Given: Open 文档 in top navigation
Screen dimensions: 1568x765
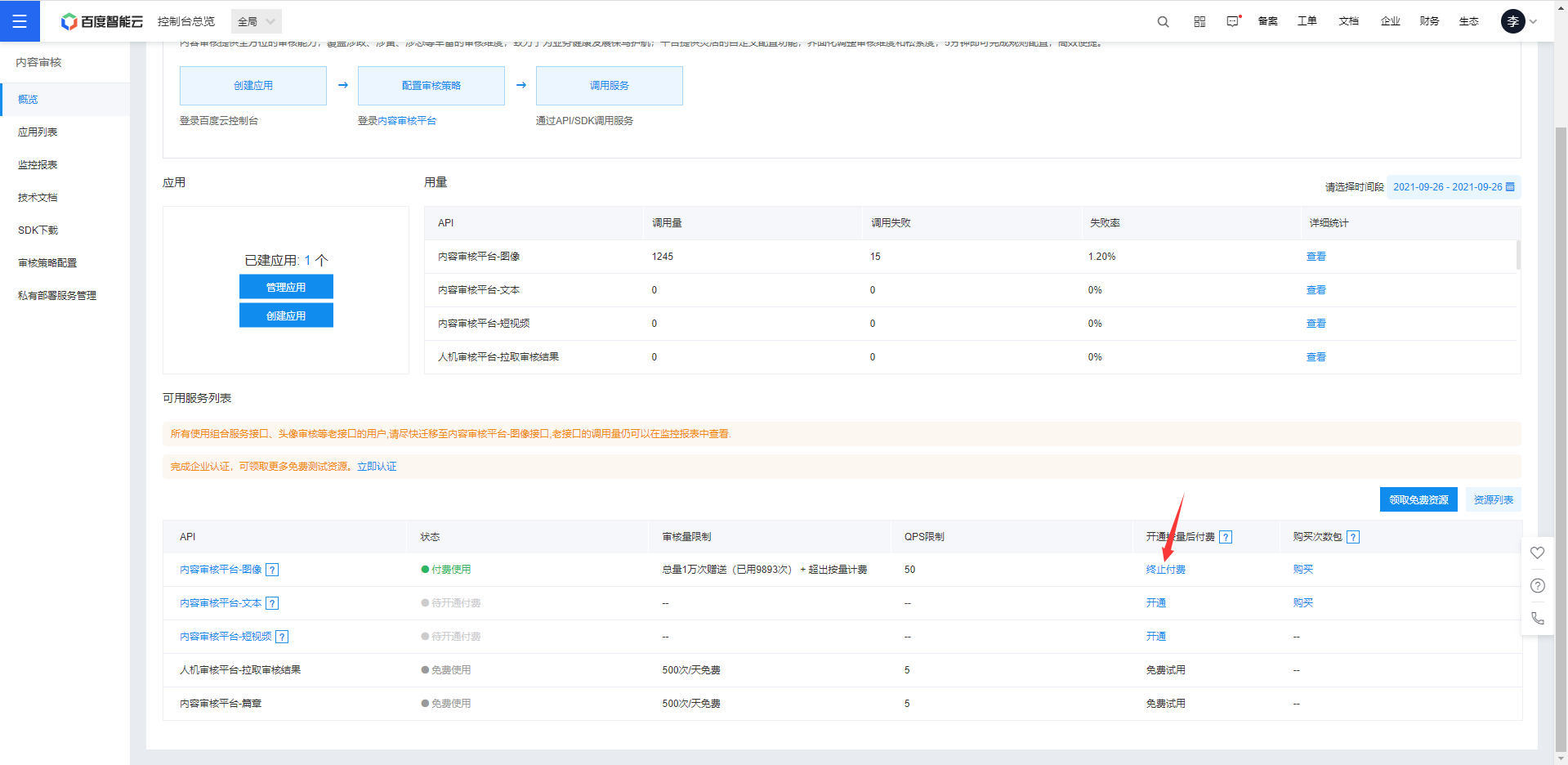Looking at the screenshot, I should point(1348,21).
